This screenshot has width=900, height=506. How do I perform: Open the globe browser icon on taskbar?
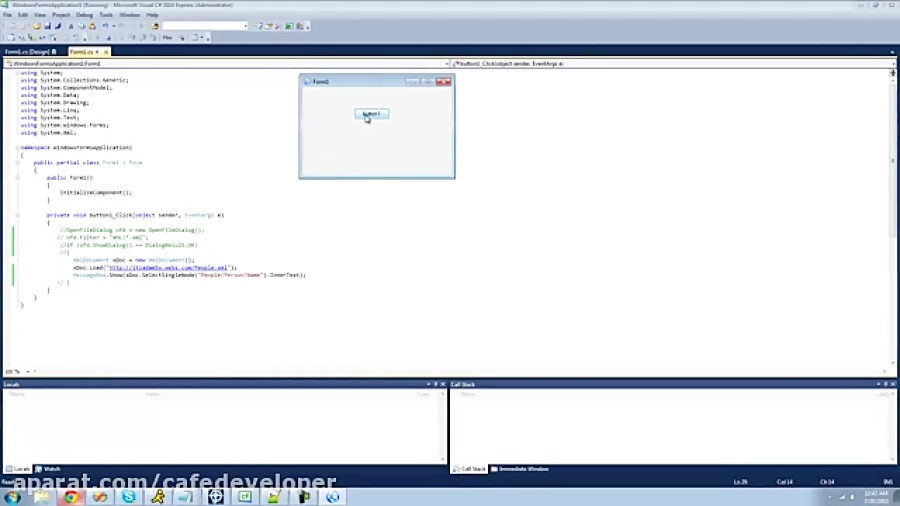(332, 497)
